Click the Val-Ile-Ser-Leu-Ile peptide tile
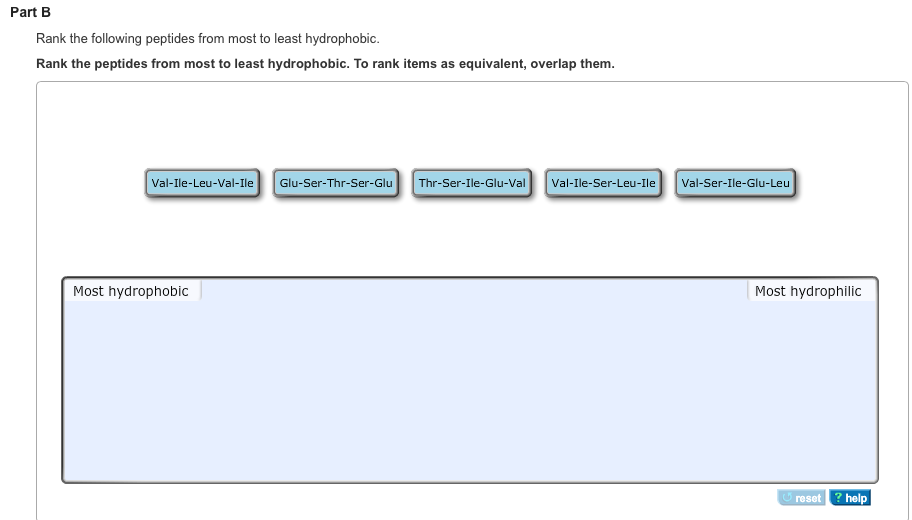The height and width of the screenshot is (520, 912). 603,183
